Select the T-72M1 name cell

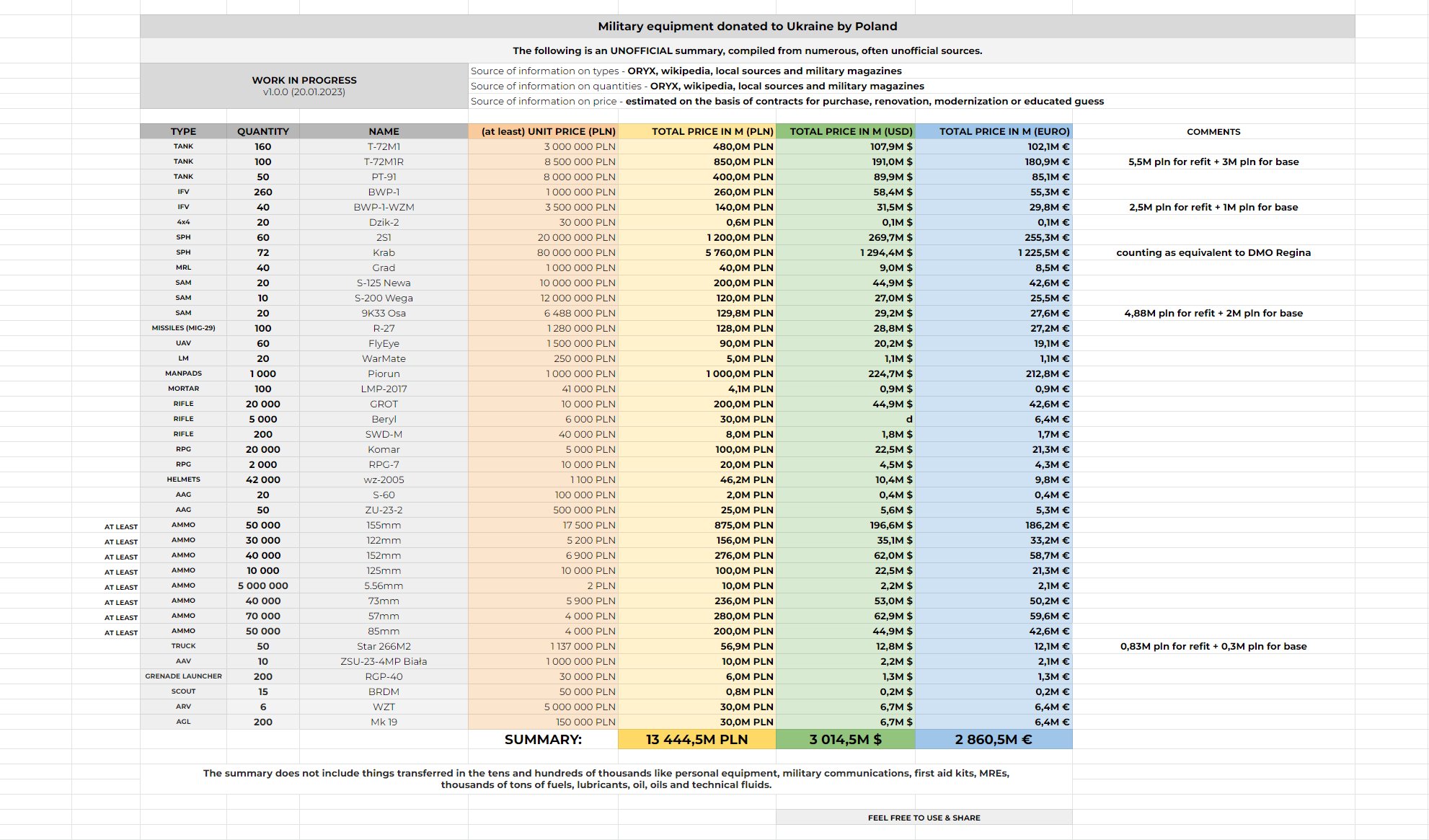(384, 146)
